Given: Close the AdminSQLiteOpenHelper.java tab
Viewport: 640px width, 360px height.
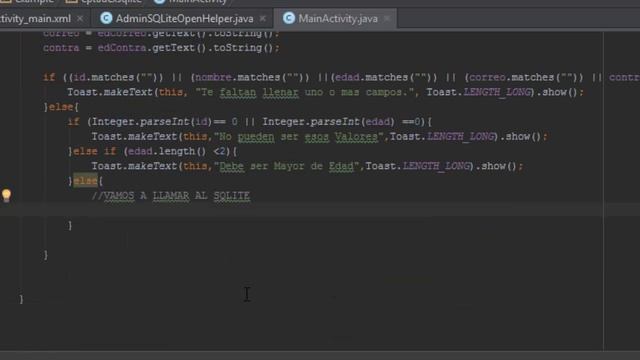Looking at the screenshot, I should 263,18.
